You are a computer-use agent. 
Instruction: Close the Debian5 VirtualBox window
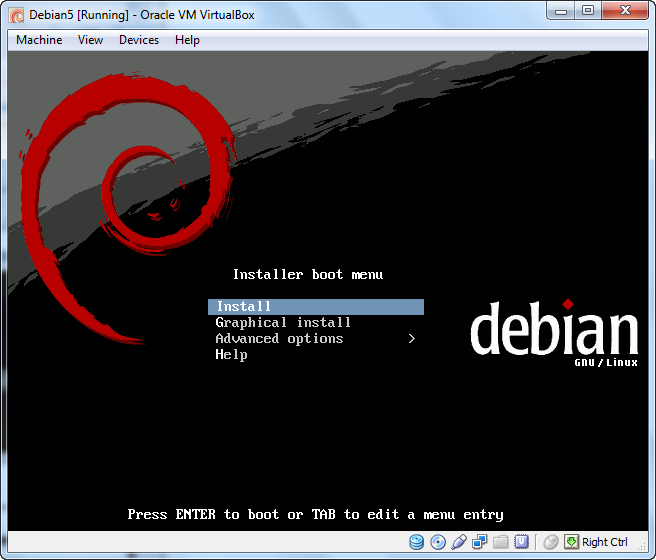(x=625, y=11)
